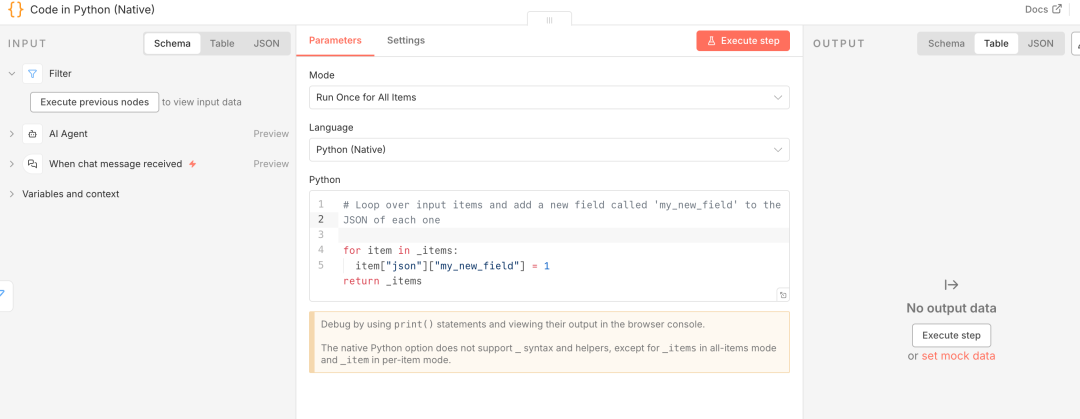
Task: Click the set mock data link
Action: 958,356
